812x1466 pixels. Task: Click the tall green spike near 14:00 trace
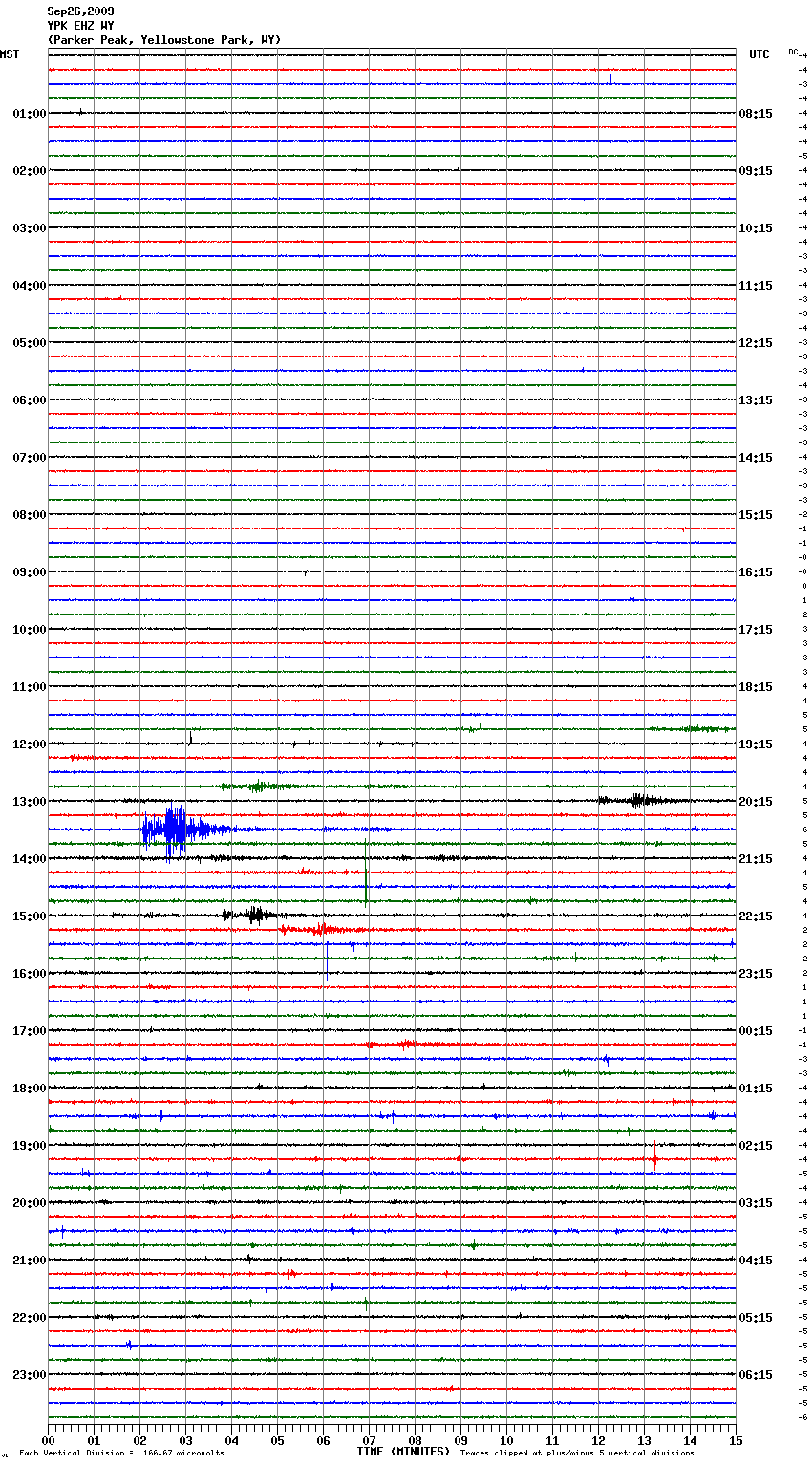(x=366, y=873)
